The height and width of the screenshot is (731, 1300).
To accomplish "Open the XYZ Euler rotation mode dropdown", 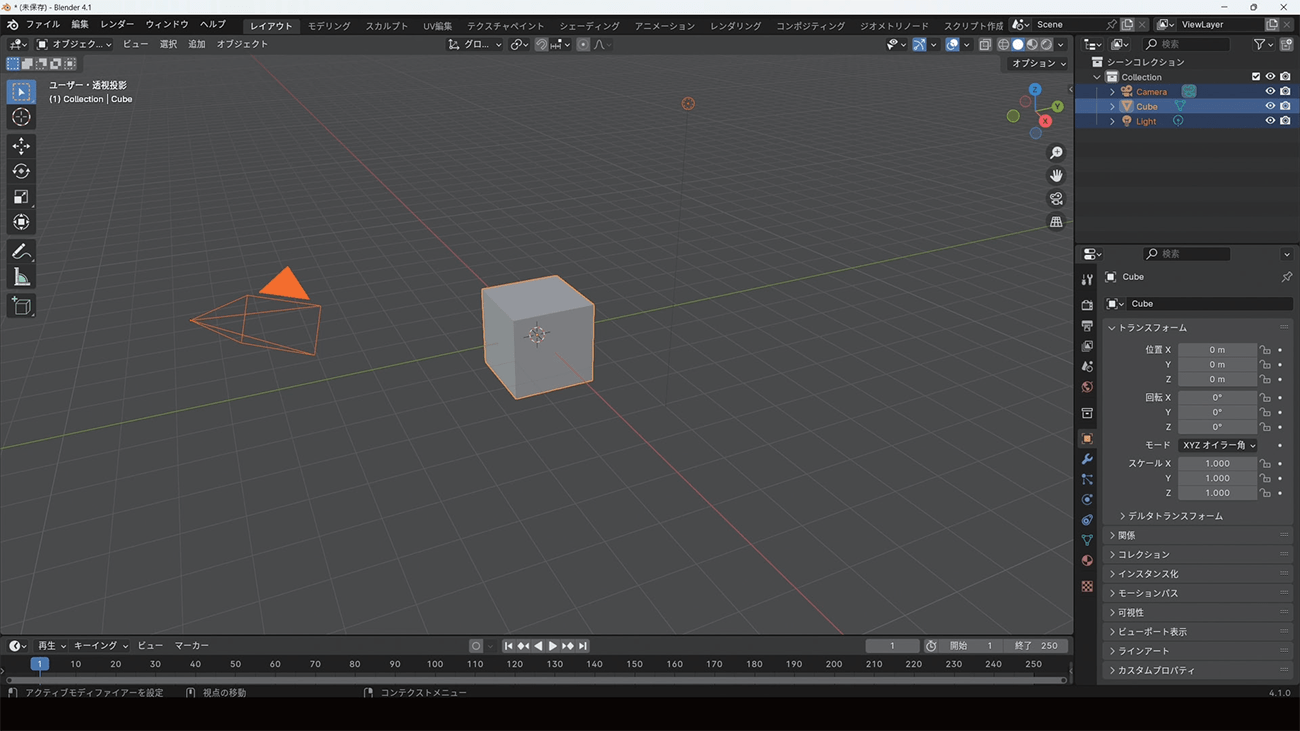I will (1217, 445).
